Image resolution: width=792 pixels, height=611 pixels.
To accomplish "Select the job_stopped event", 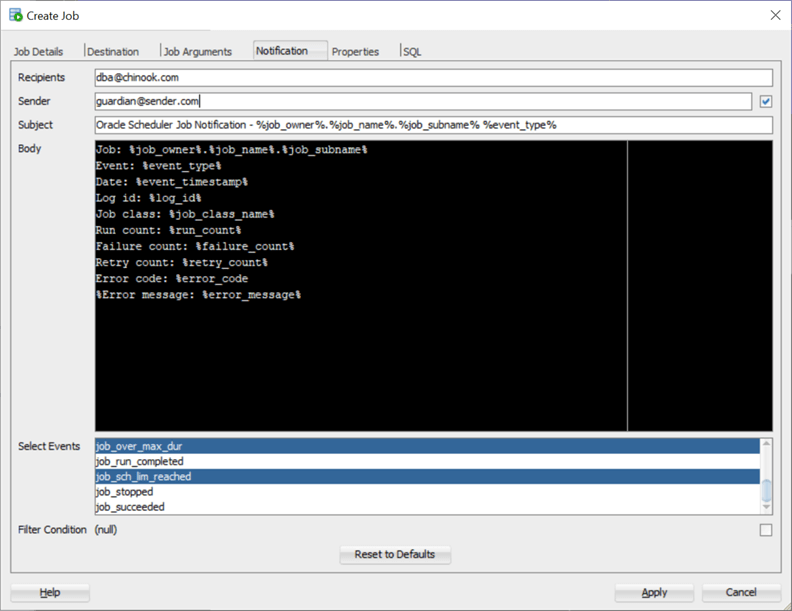I will click(x=427, y=491).
